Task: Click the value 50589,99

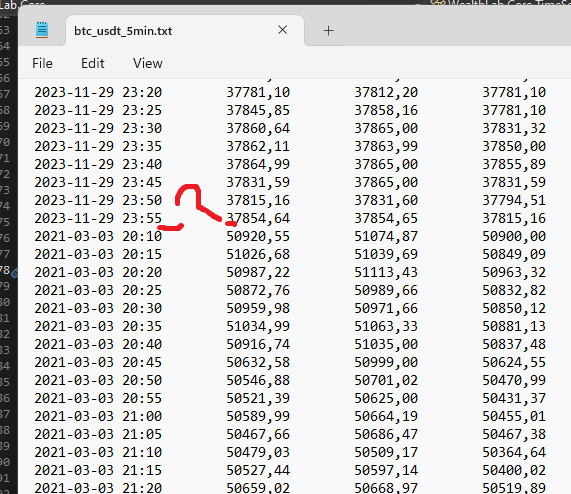Action: click(x=258, y=416)
